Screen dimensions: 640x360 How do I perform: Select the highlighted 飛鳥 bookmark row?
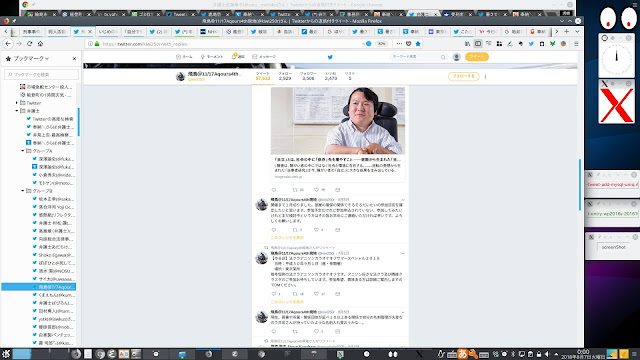[39, 287]
